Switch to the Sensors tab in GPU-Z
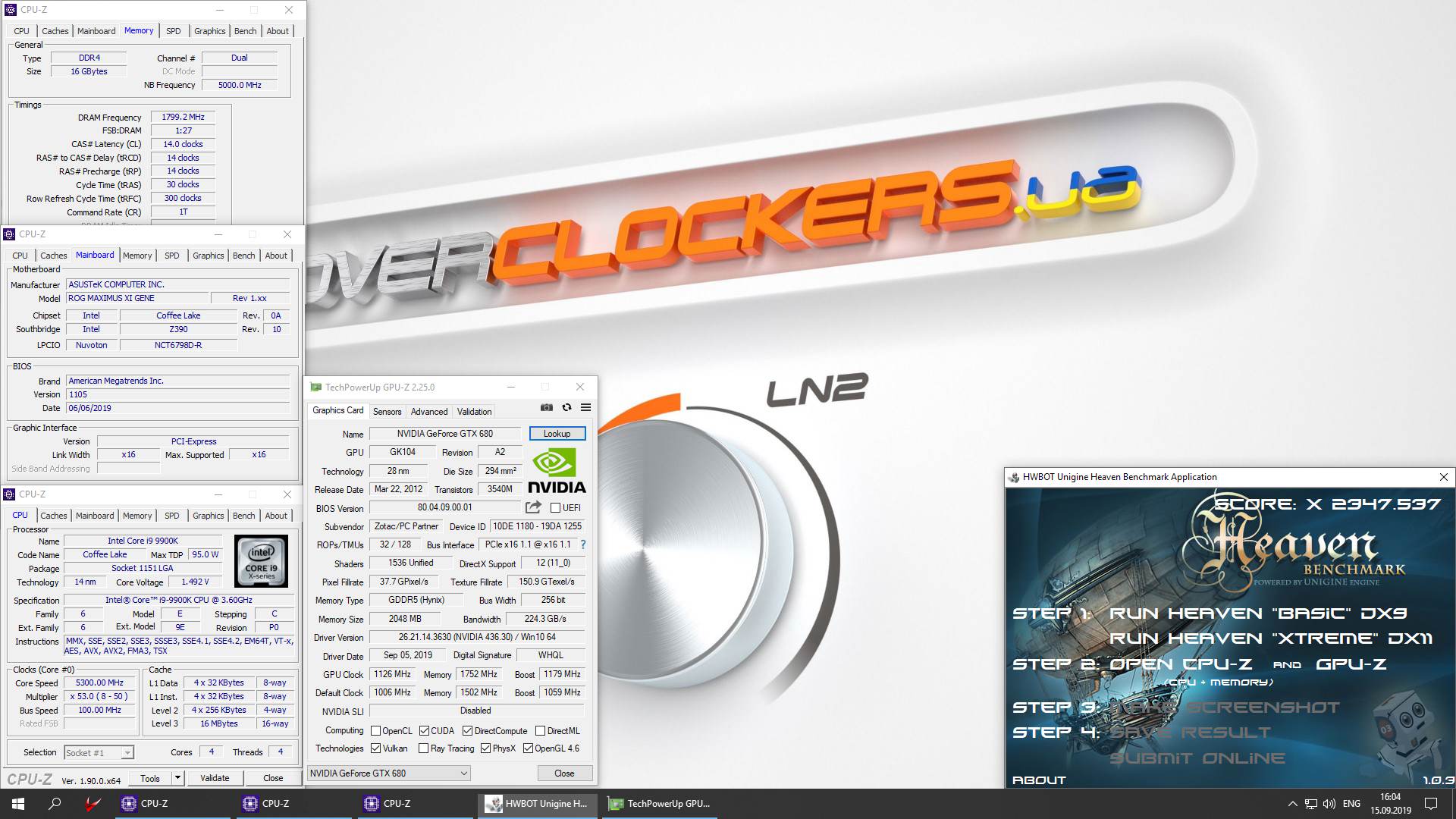The image size is (1456, 819). (x=387, y=412)
